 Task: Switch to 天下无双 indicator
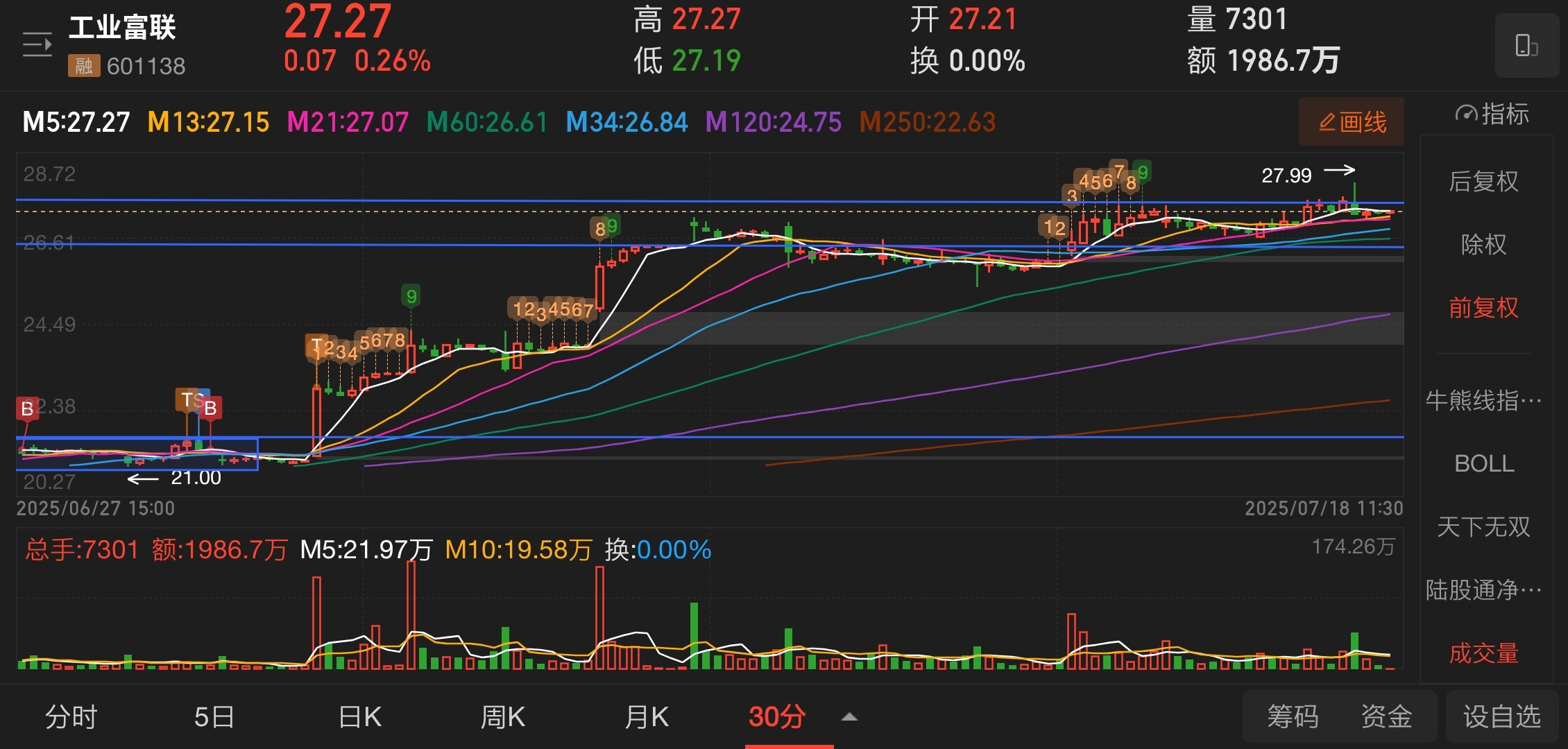click(1483, 526)
